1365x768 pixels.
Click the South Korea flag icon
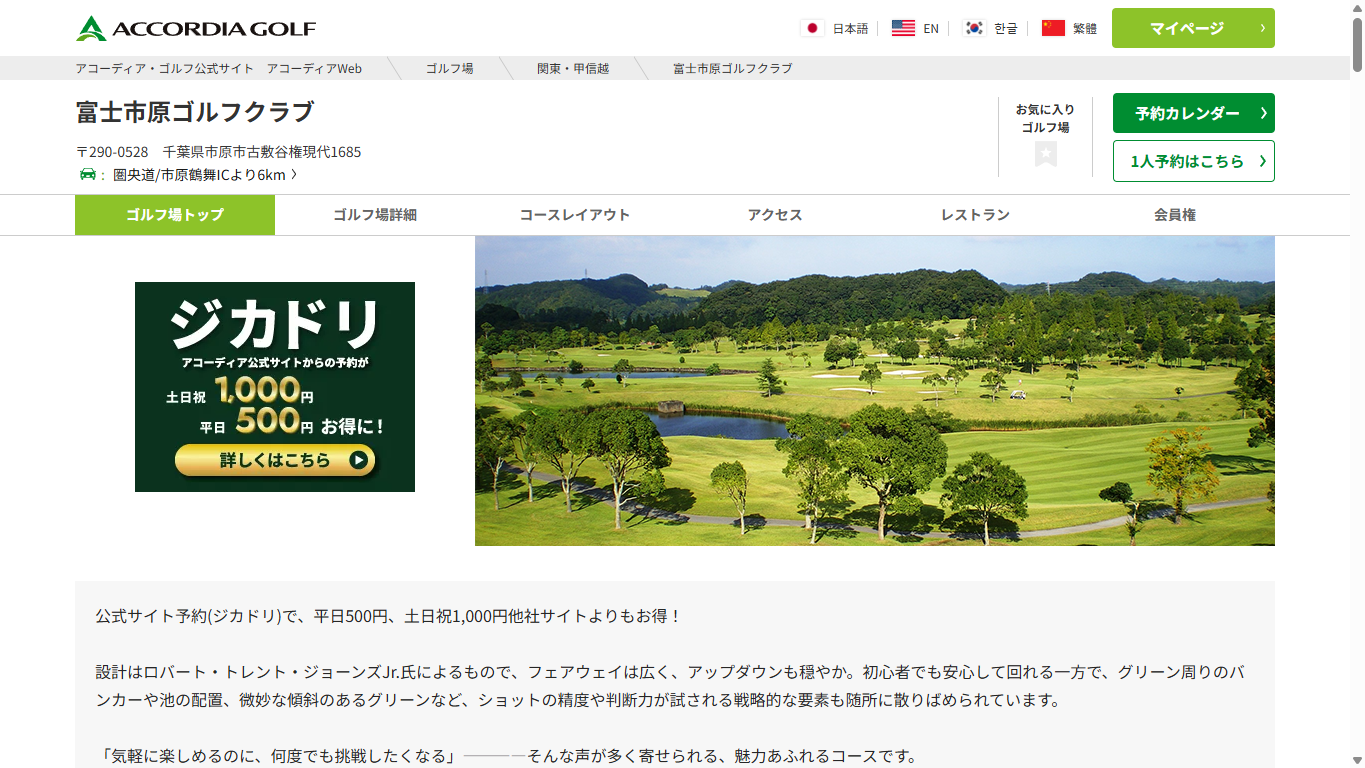pyautogui.click(x=974, y=28)
